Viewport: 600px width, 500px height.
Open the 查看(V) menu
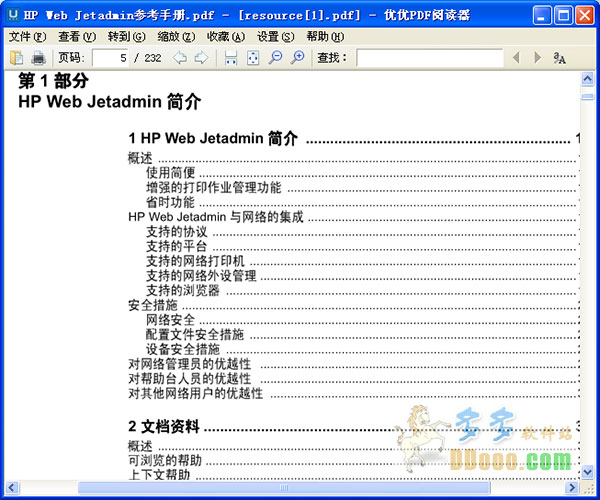pos(77,37)
